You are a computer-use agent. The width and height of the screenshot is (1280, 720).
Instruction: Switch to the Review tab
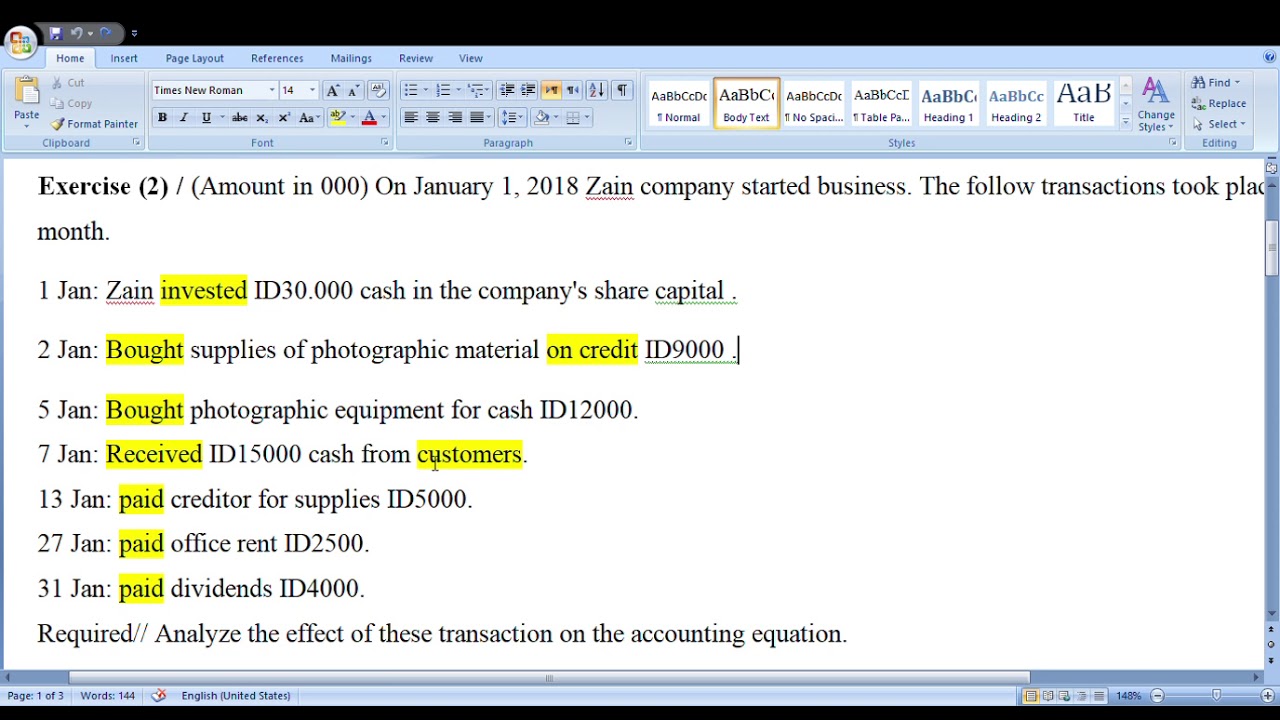416,58
